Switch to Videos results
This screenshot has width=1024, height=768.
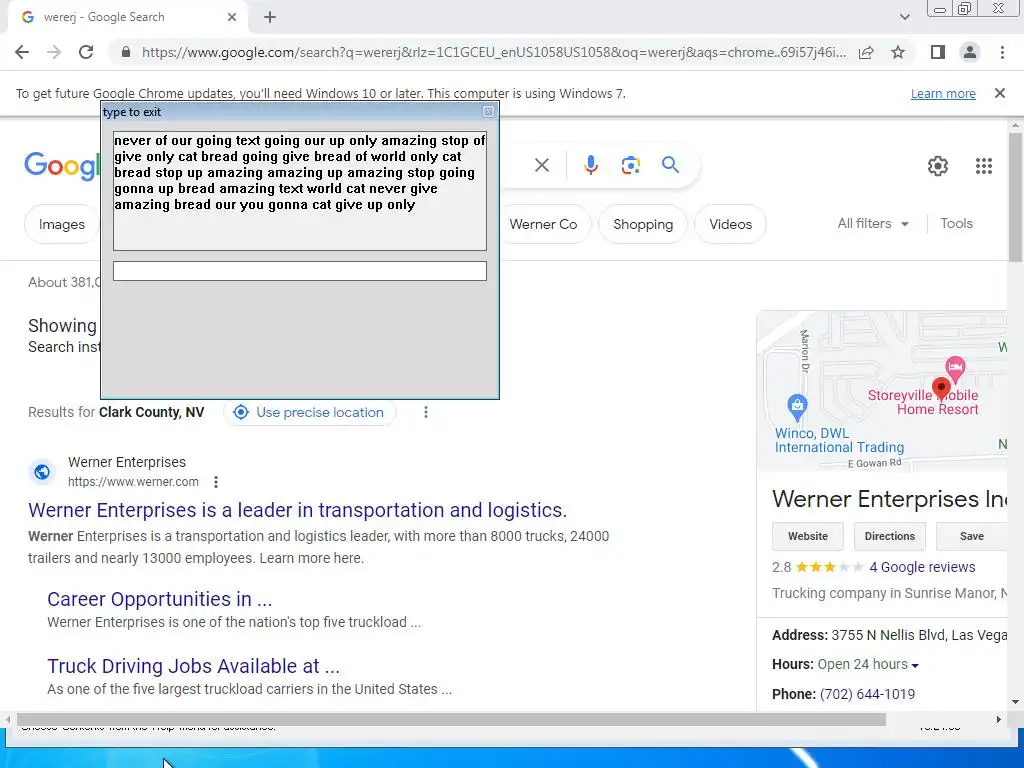pyautogui.click(x=730, y=224)
